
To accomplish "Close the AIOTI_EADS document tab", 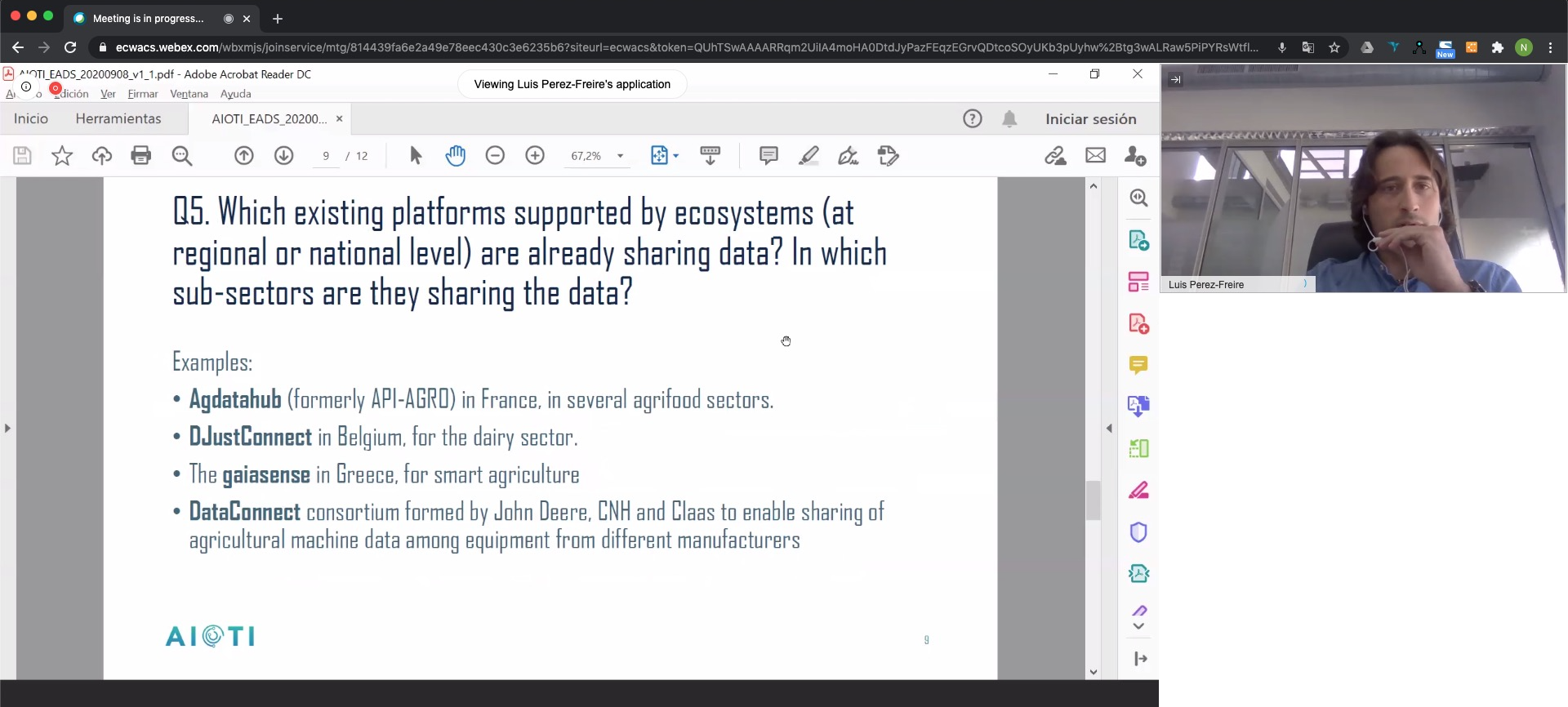I will pos(339,118).
